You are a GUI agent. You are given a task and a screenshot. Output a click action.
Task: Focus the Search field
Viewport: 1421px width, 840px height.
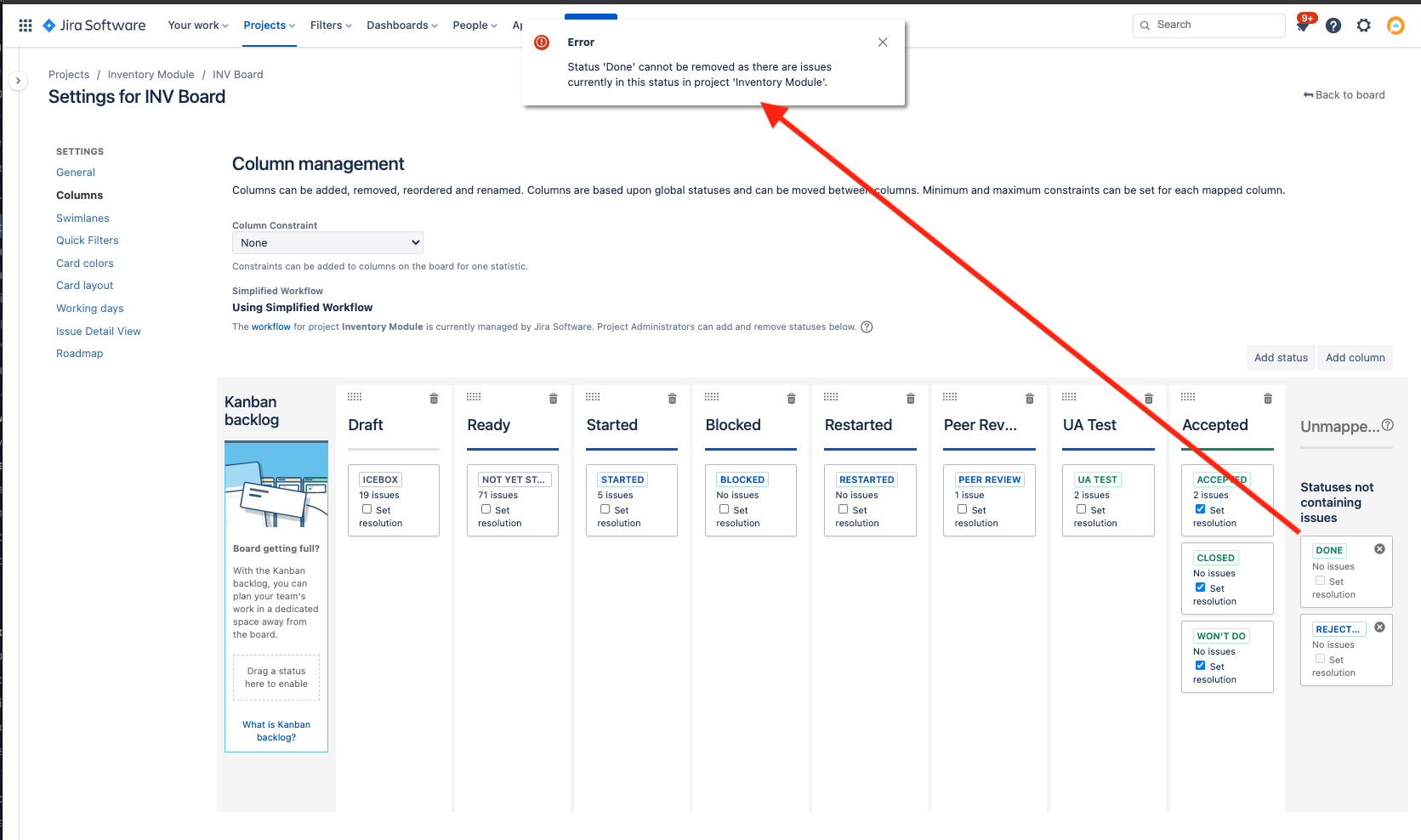(1209, 26)
